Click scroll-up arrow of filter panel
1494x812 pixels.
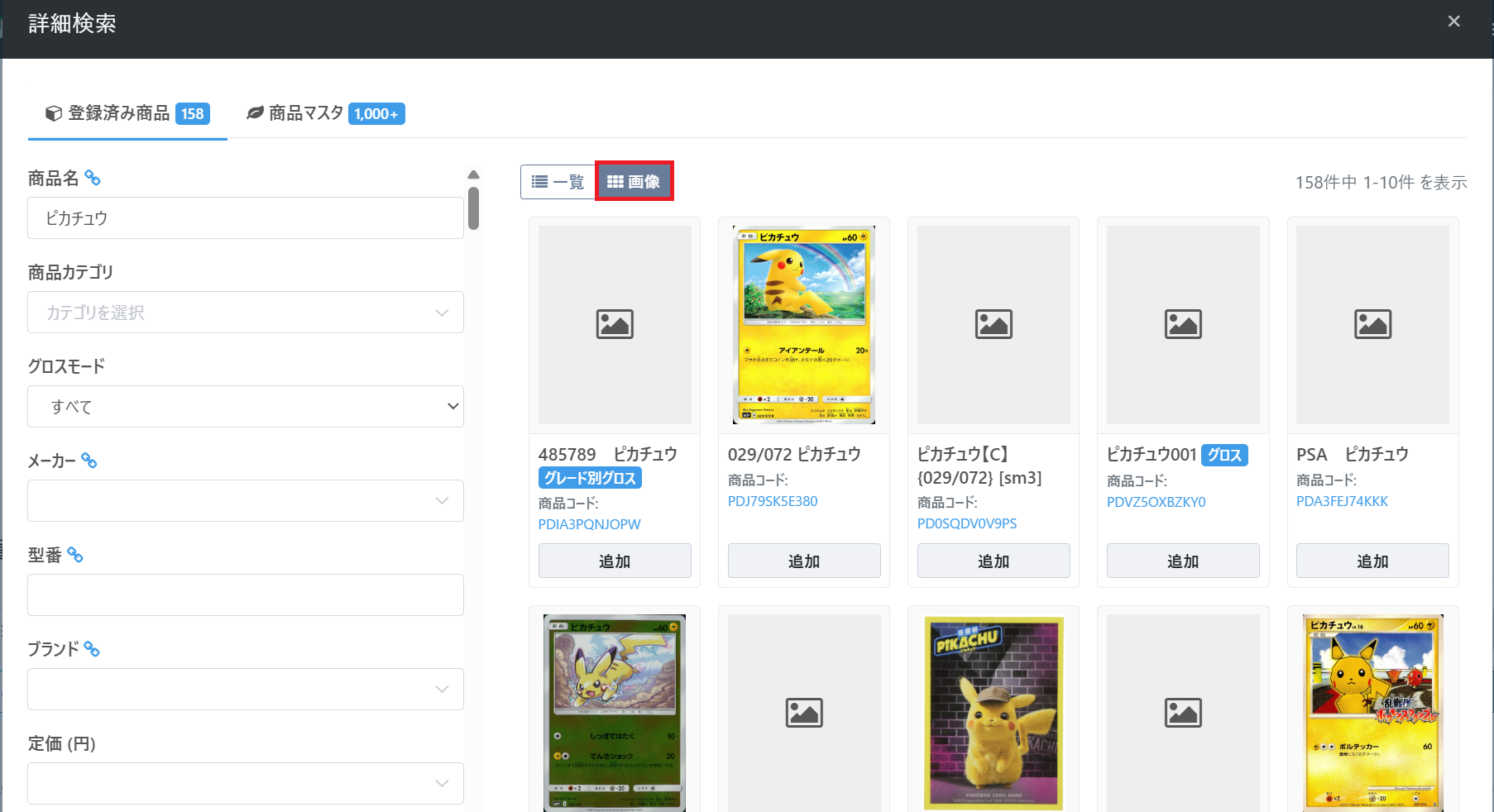coord(473,174)
